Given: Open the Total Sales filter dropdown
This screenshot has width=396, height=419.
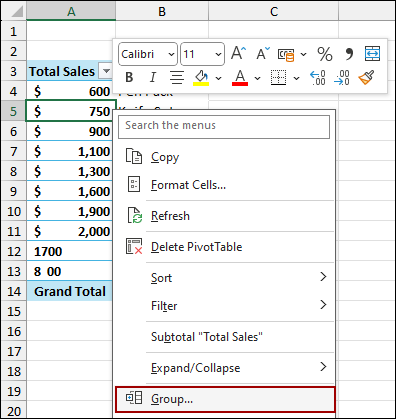Looking at the screenshot, I should [106, 71].
